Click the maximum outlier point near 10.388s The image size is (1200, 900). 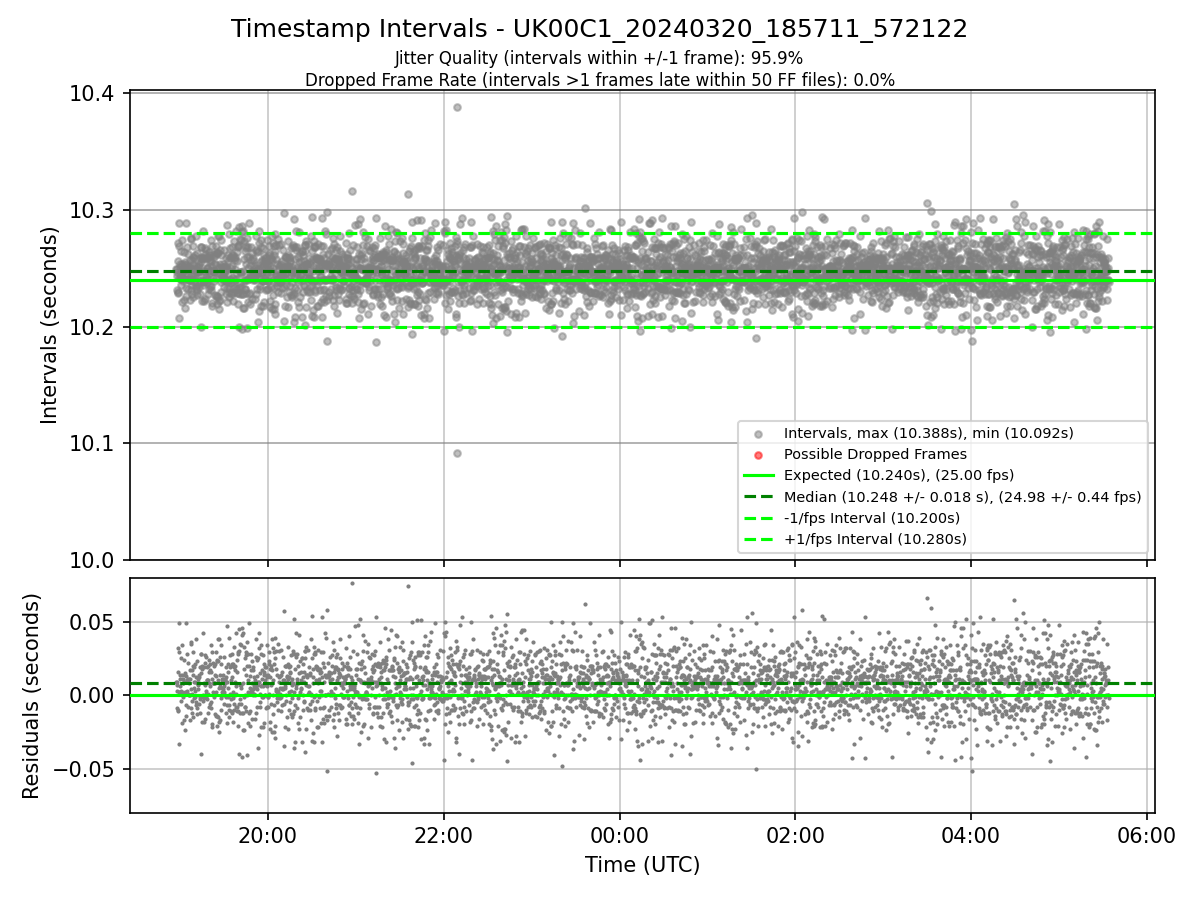(x=457, y=107)
